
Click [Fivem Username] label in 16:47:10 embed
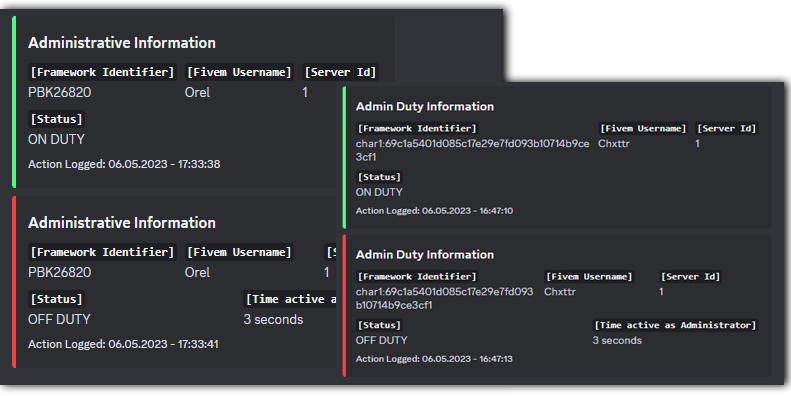(x=643, y=129)
